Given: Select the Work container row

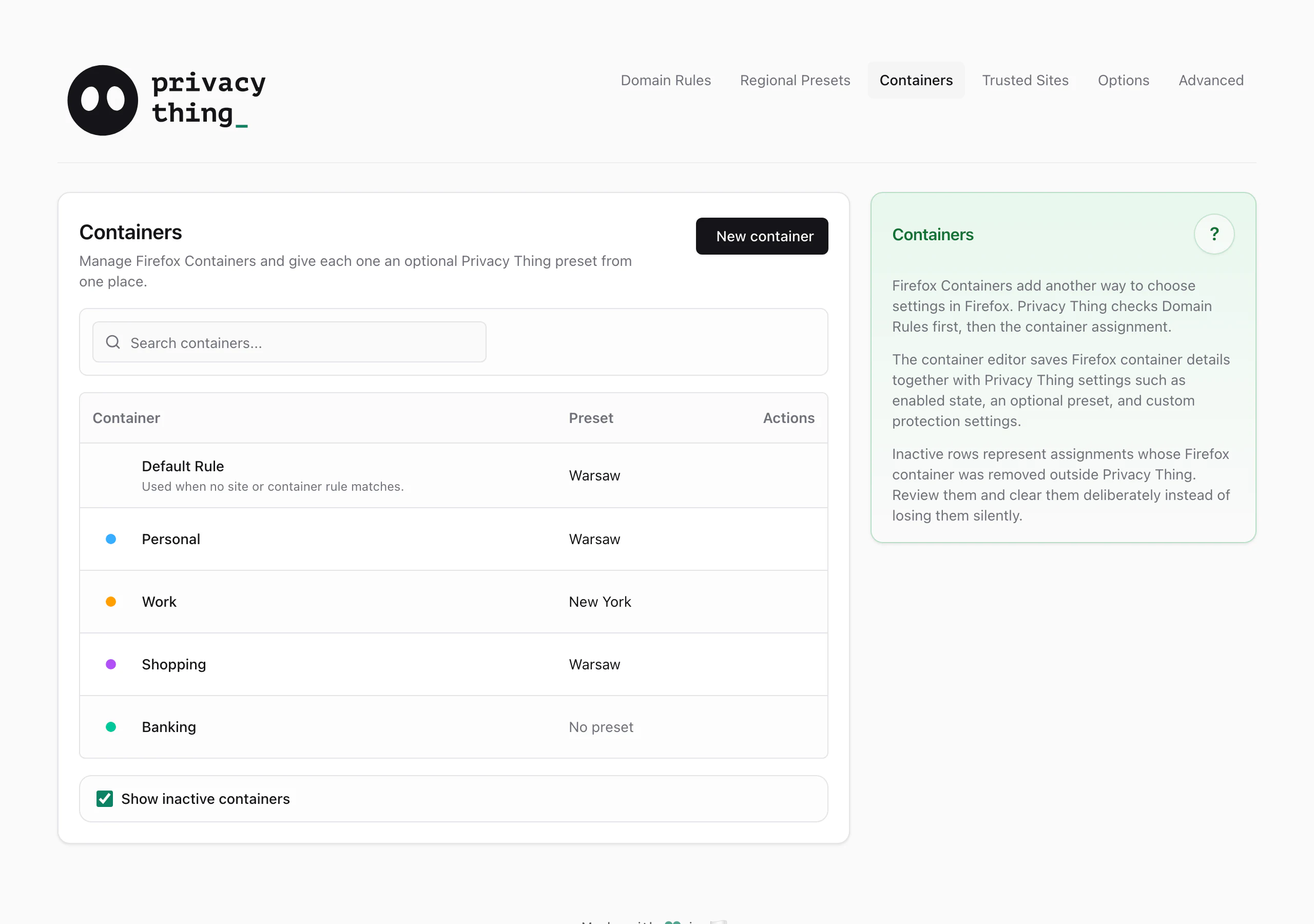Looking at the screenshot, I should coord(453,602).
